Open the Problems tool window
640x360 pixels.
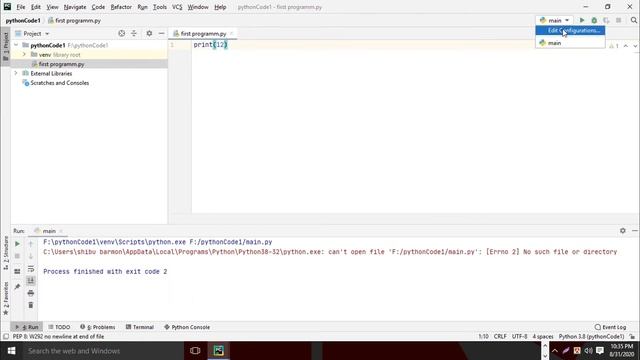[98, 327]
